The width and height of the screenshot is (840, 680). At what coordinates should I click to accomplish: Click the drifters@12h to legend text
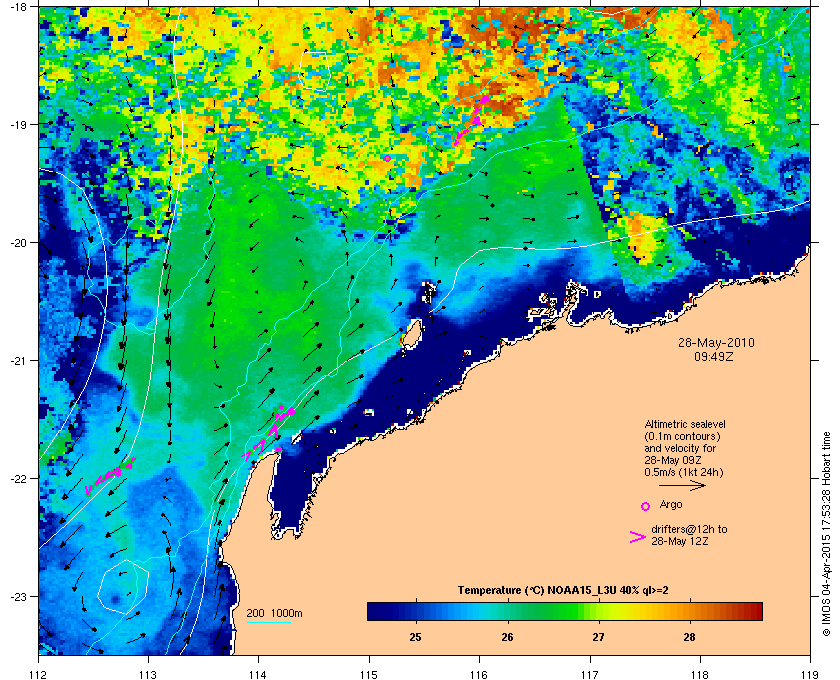[689, 529]
